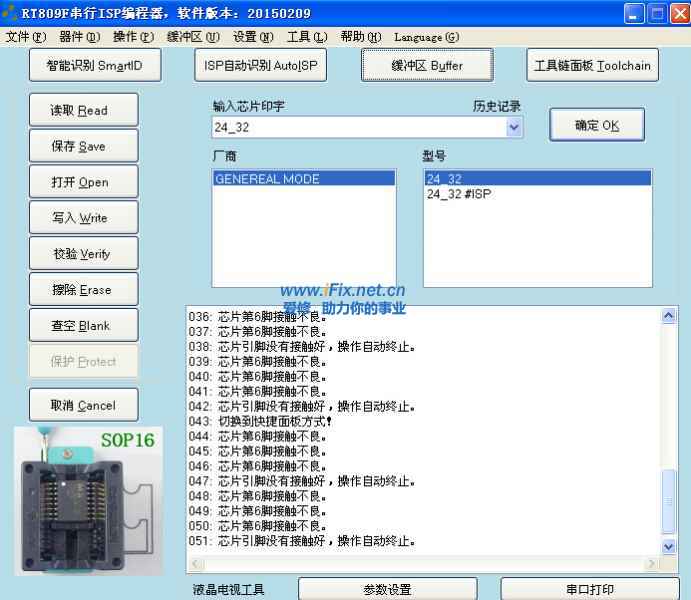Select log line 047 in the output
691x600 pixels.
pos(302,481)
